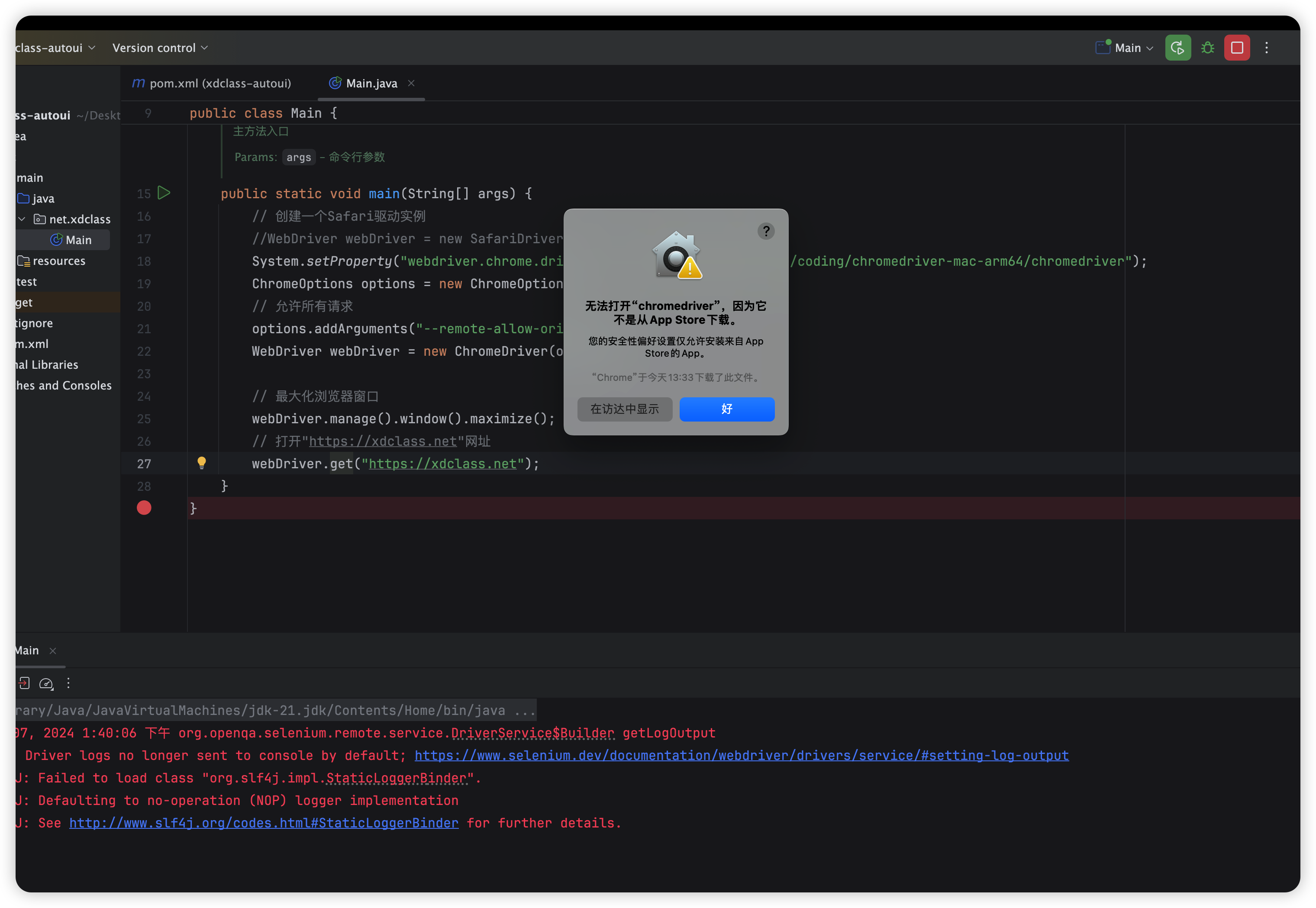1316x908 pixels.
Task: Click DriverService$Builder reference in console
Action: click(x=532, y=733)
